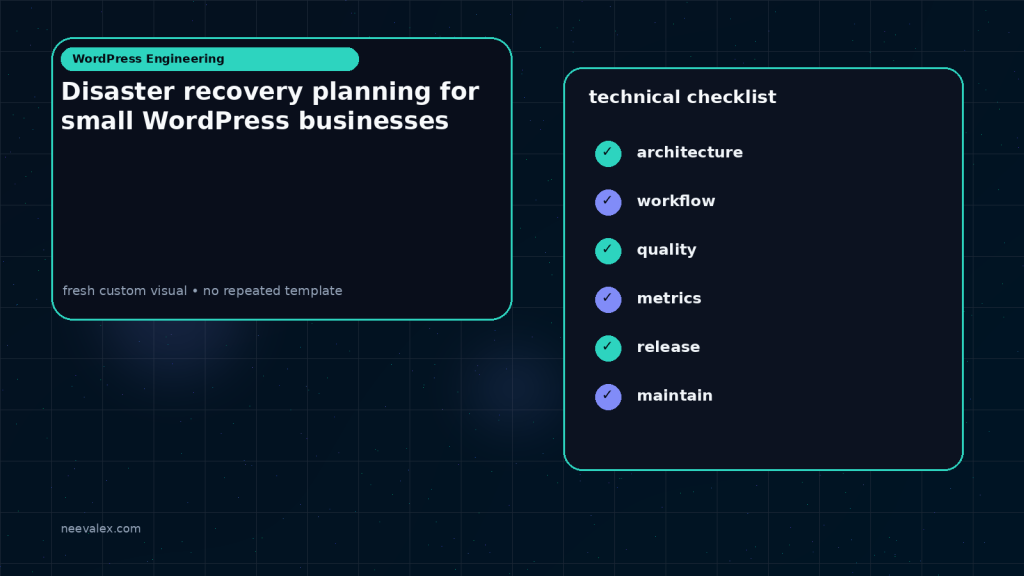
Task: Open the neevalex.com link
Action: click(x=101, y=528)
